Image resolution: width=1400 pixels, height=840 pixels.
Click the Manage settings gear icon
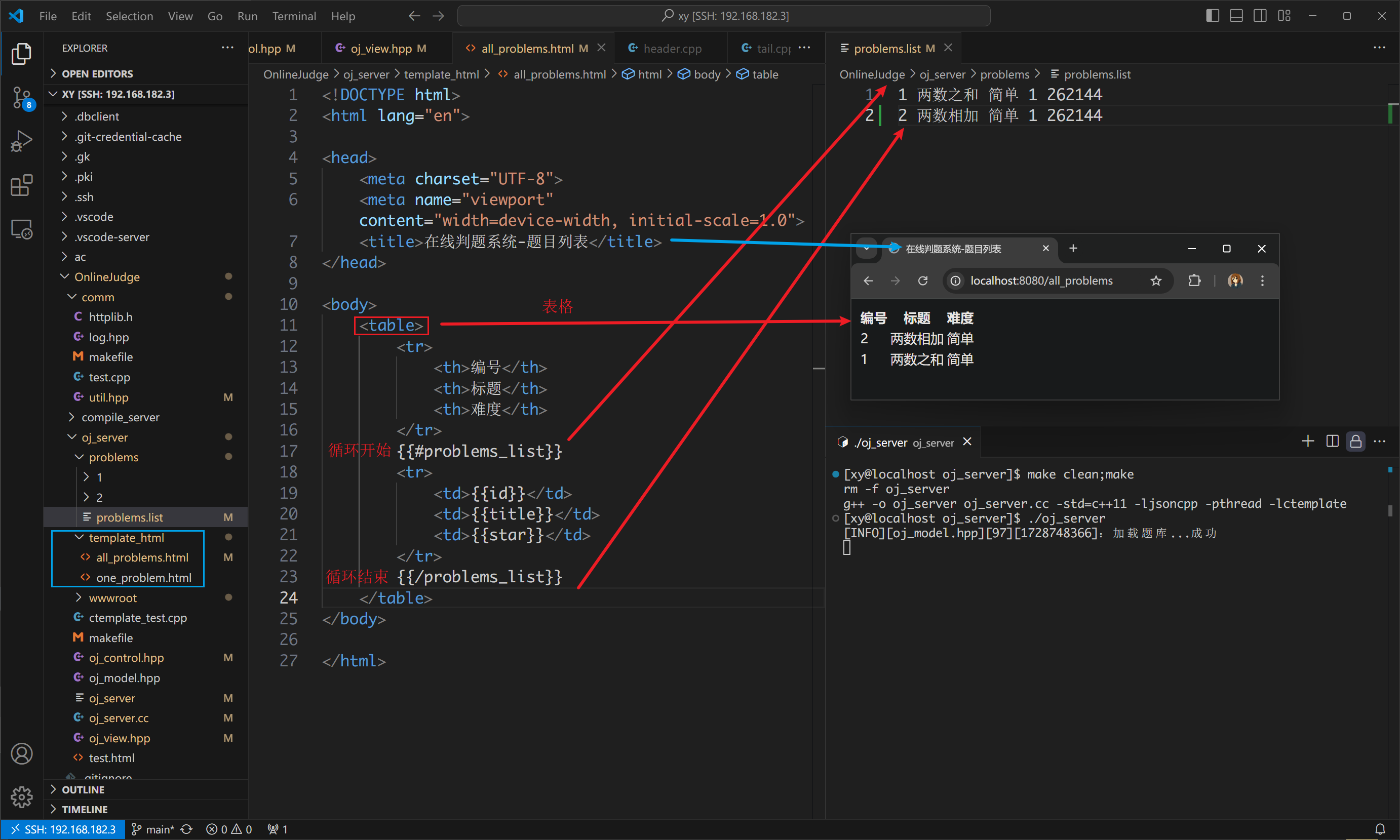click(21, 797)
